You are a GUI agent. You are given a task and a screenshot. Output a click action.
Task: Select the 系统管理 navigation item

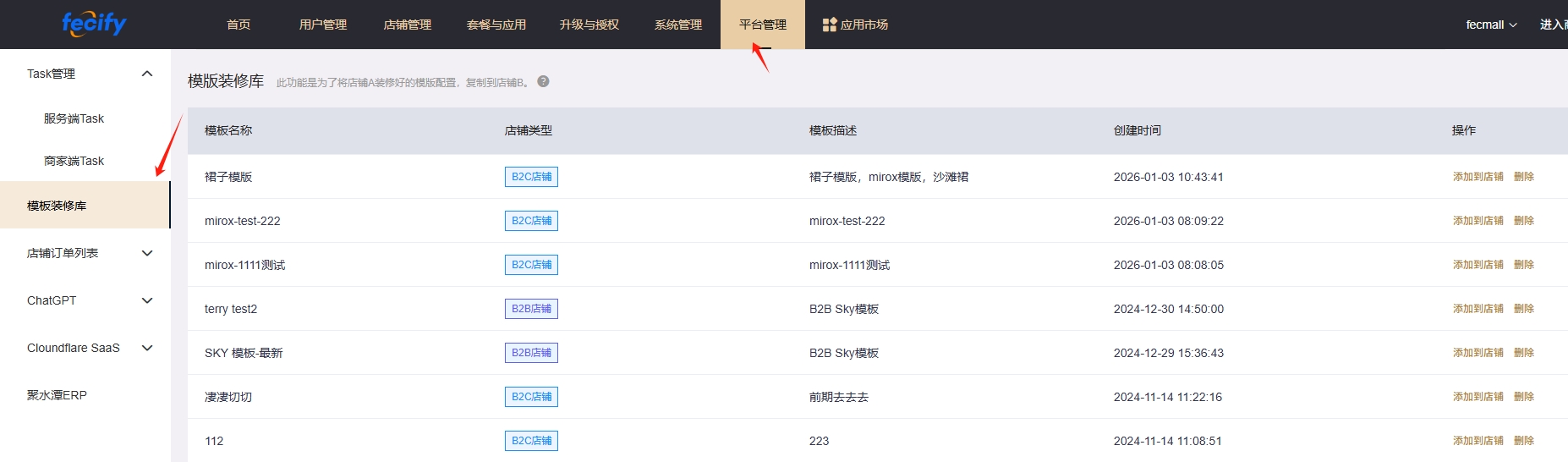coord(677,25)
